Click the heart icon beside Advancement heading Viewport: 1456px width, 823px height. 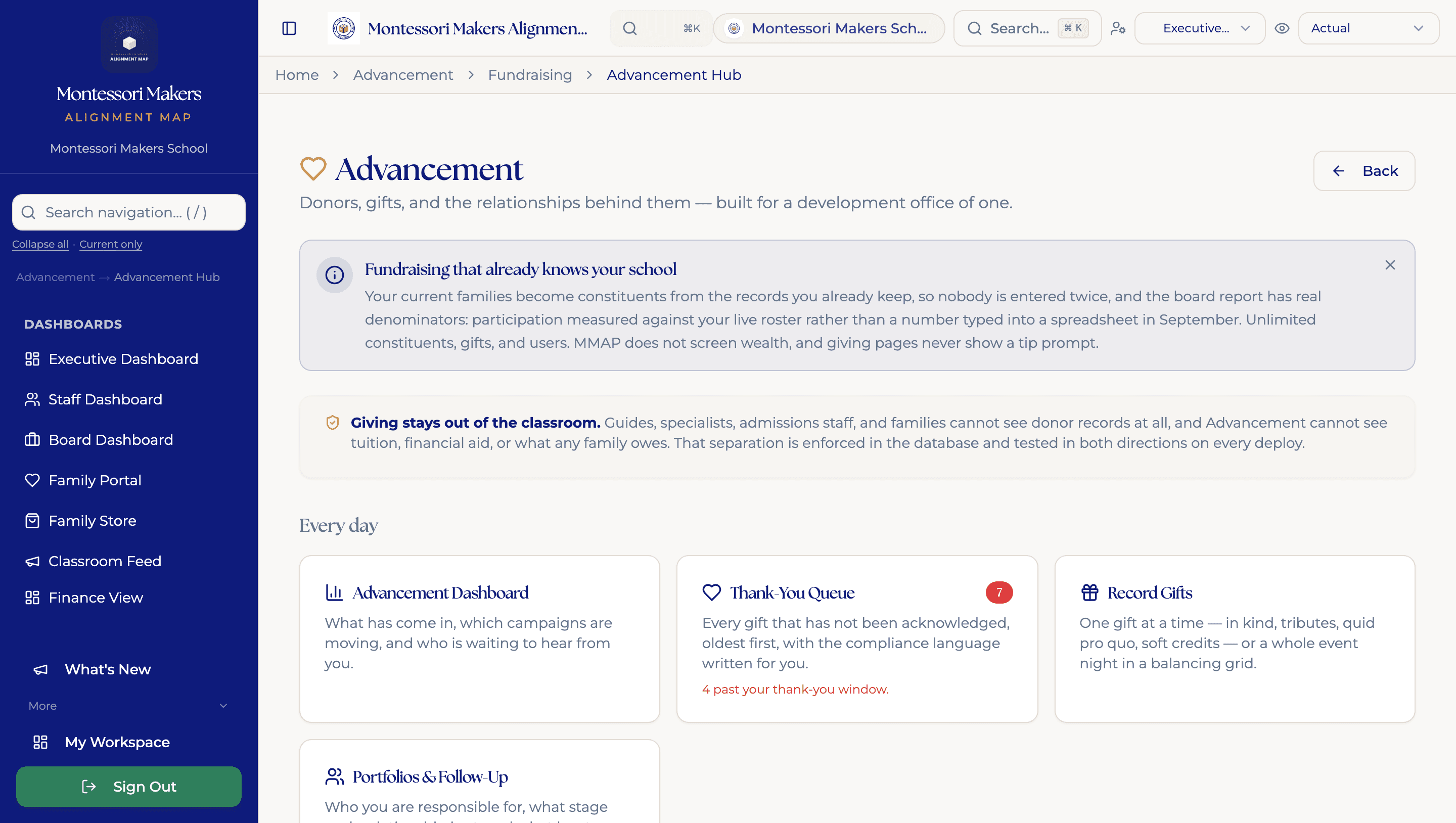[313, 168]
